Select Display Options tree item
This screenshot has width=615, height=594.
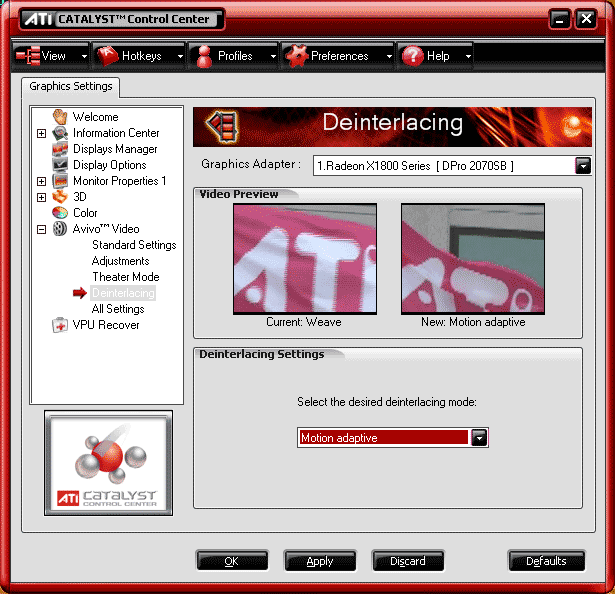[x=109, y=165]
